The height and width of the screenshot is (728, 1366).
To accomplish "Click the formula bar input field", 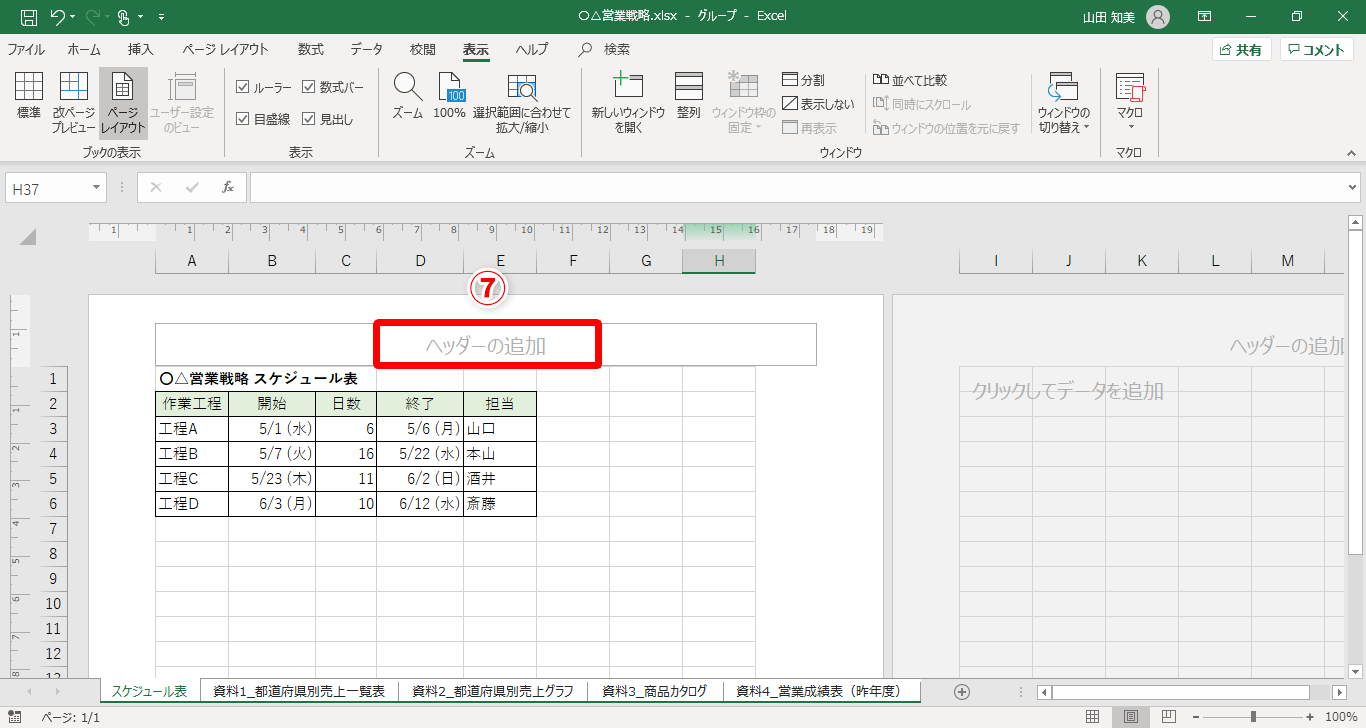I will pos(797,187).
